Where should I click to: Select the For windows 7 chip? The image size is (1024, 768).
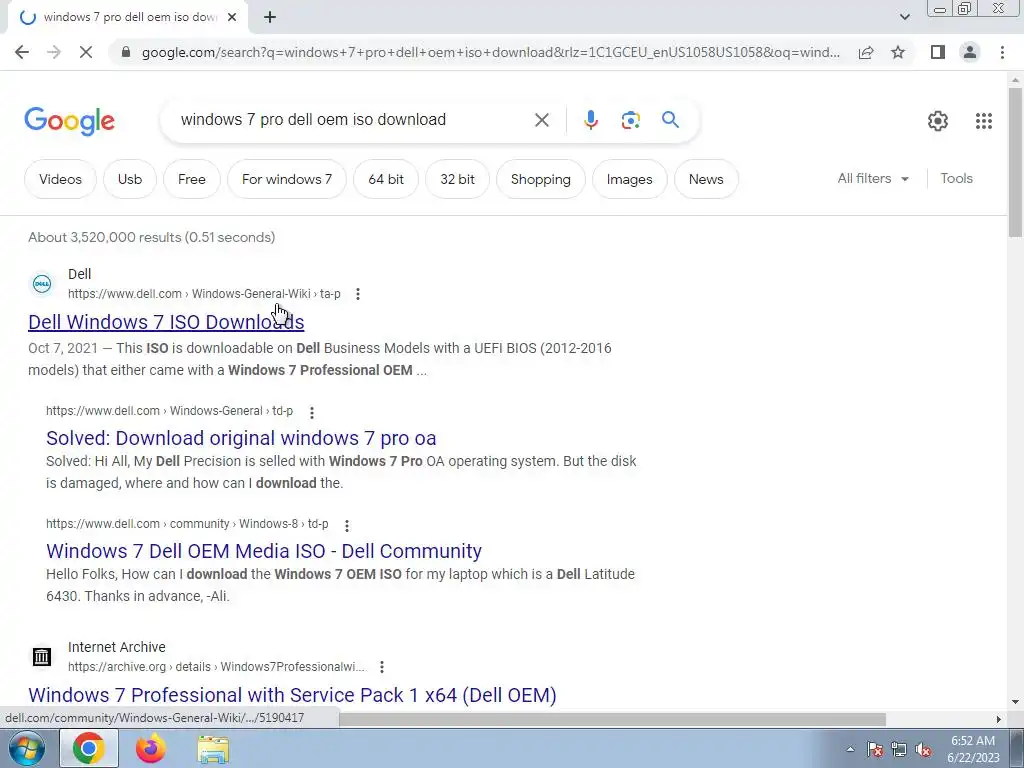point(287,179)
